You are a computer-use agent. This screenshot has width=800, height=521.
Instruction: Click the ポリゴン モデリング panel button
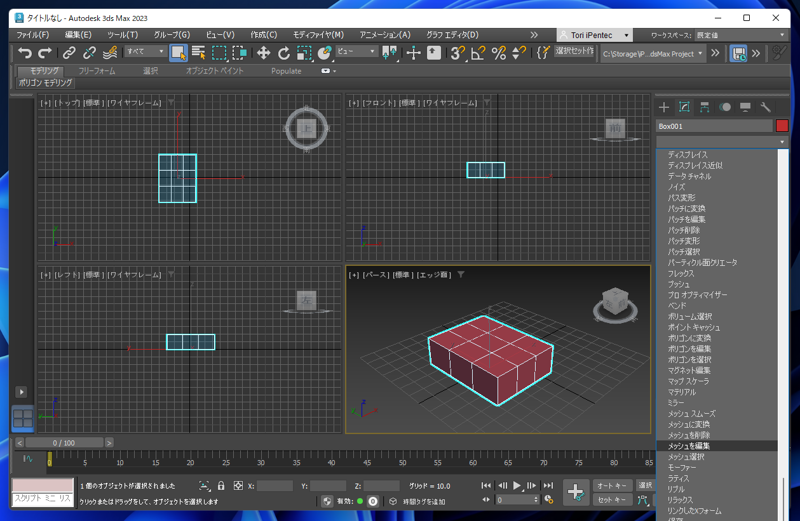click(x=45, y=83)
